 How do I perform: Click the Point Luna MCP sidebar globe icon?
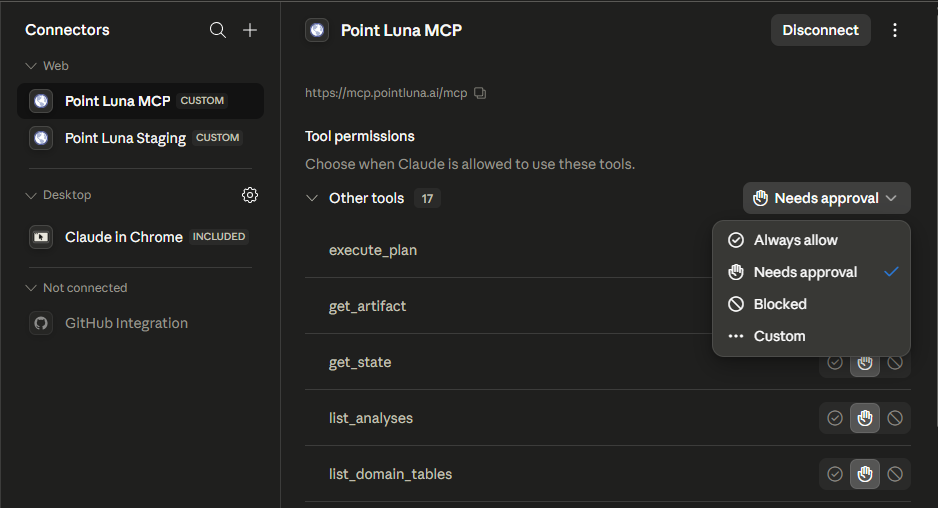[x=41, y=101]
